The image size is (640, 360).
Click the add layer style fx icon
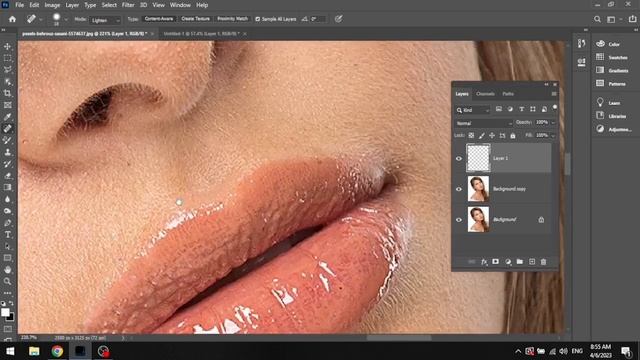click(x=484, y=262)
